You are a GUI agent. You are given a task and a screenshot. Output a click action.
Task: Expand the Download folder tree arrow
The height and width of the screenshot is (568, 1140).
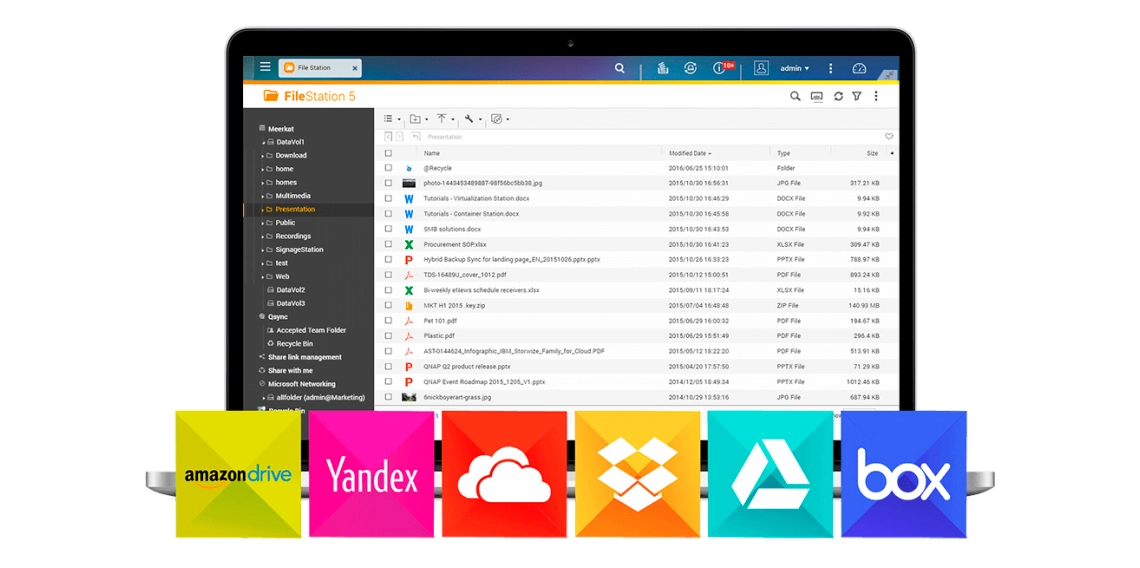click(262, 156)
